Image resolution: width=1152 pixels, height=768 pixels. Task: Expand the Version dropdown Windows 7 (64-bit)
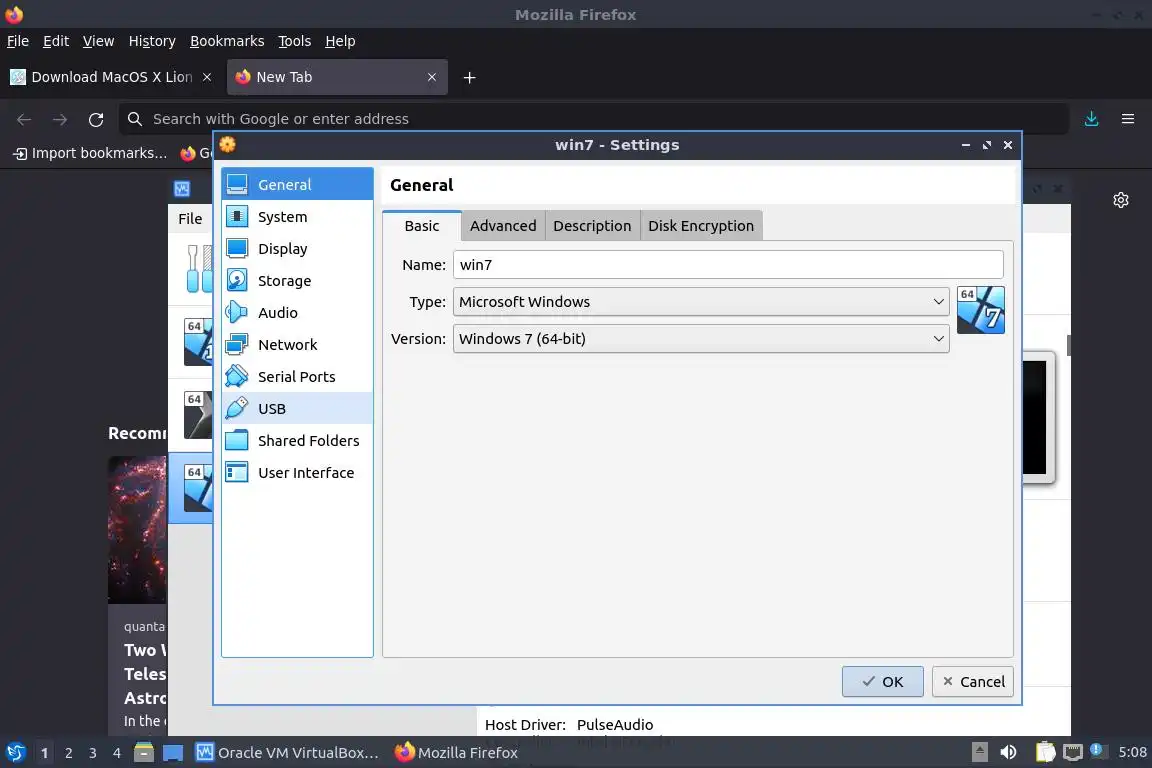[701, 339]
